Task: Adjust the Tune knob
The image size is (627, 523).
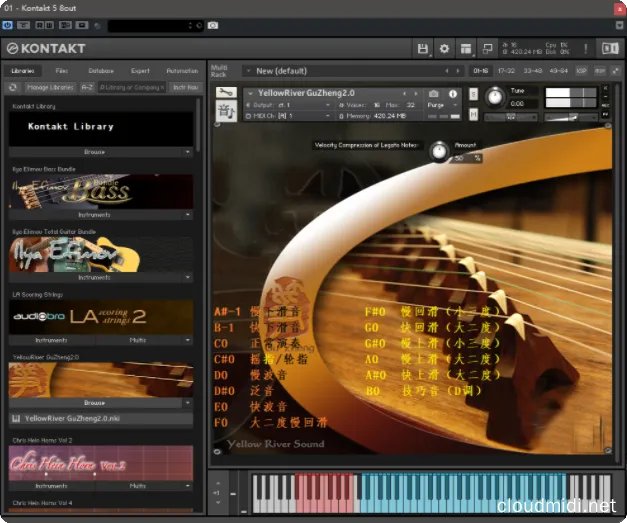Action: click(493, 96)
